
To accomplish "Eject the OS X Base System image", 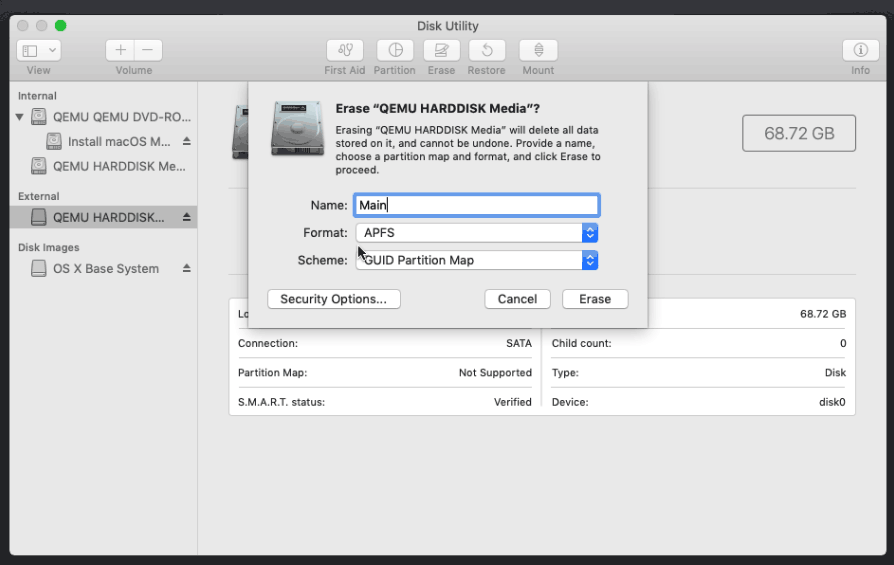I will click(x=186, y=269).
